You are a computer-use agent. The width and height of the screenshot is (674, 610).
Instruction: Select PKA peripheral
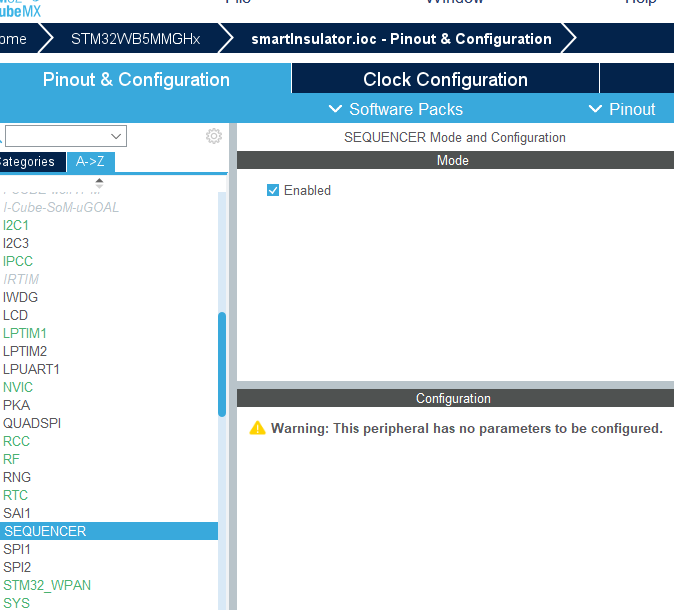point(16,405)
